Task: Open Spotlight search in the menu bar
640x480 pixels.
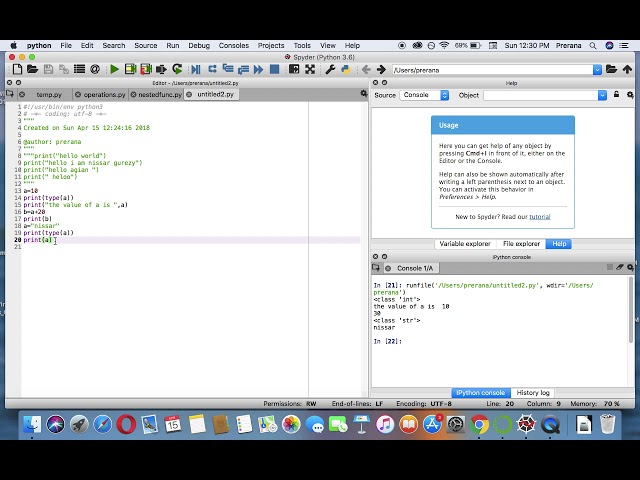Action: point(593,46)
